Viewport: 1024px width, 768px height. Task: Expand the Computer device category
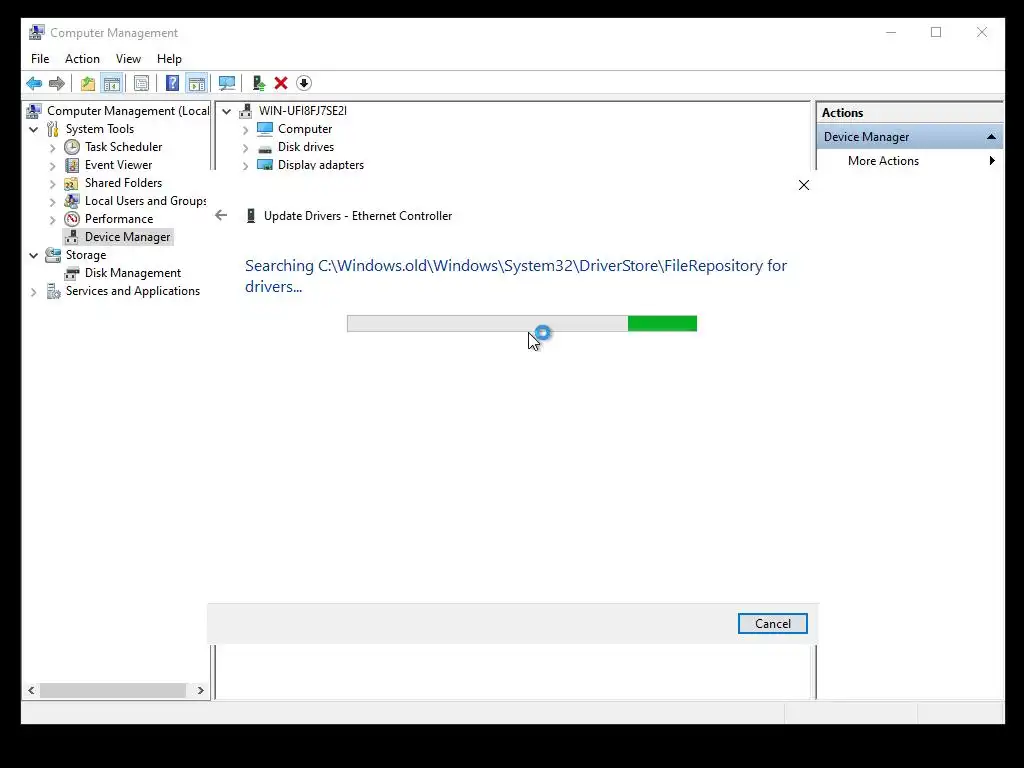click(x=246, y=130)
